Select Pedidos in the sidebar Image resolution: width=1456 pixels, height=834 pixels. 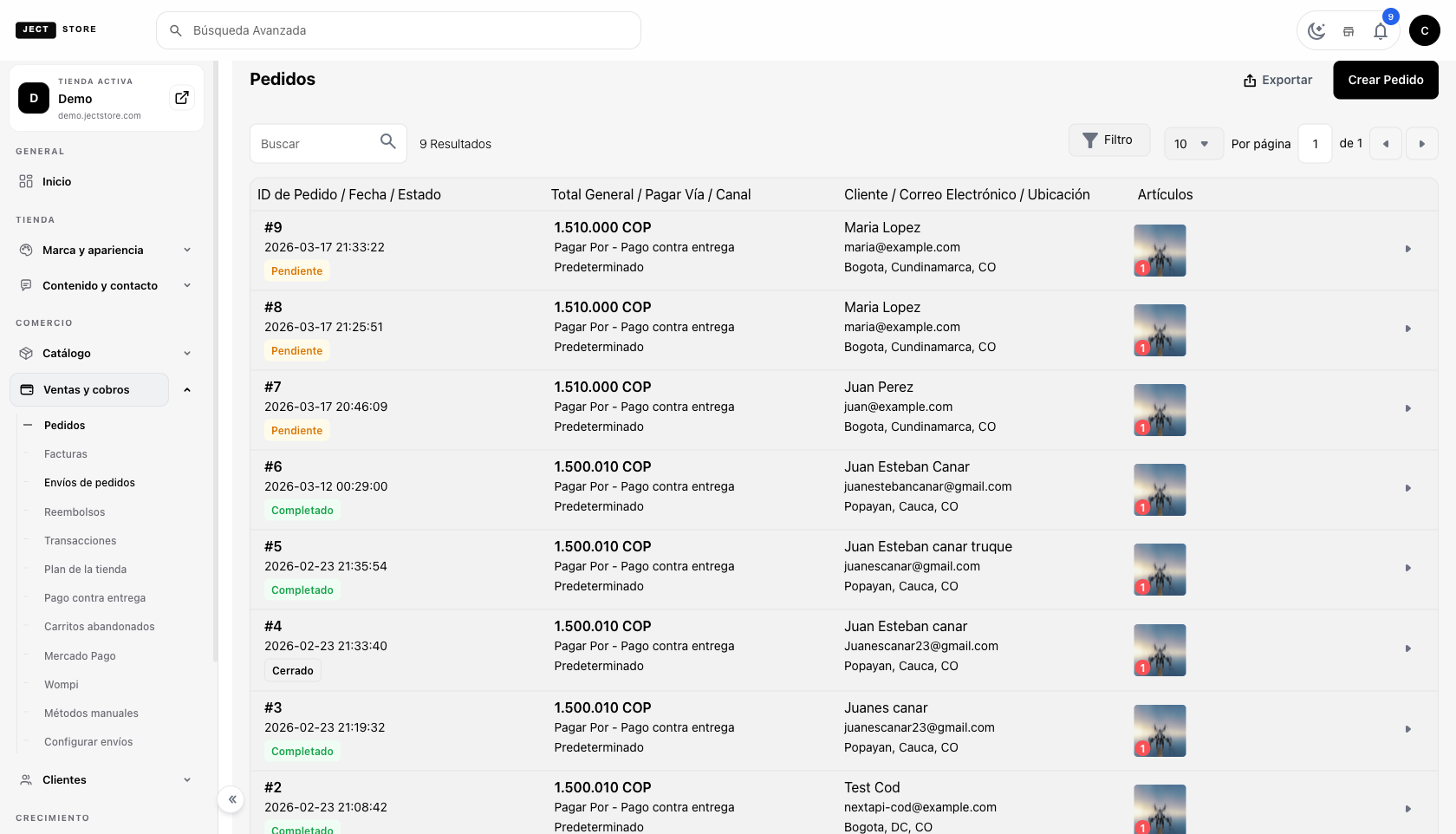(x=64, y=426)
